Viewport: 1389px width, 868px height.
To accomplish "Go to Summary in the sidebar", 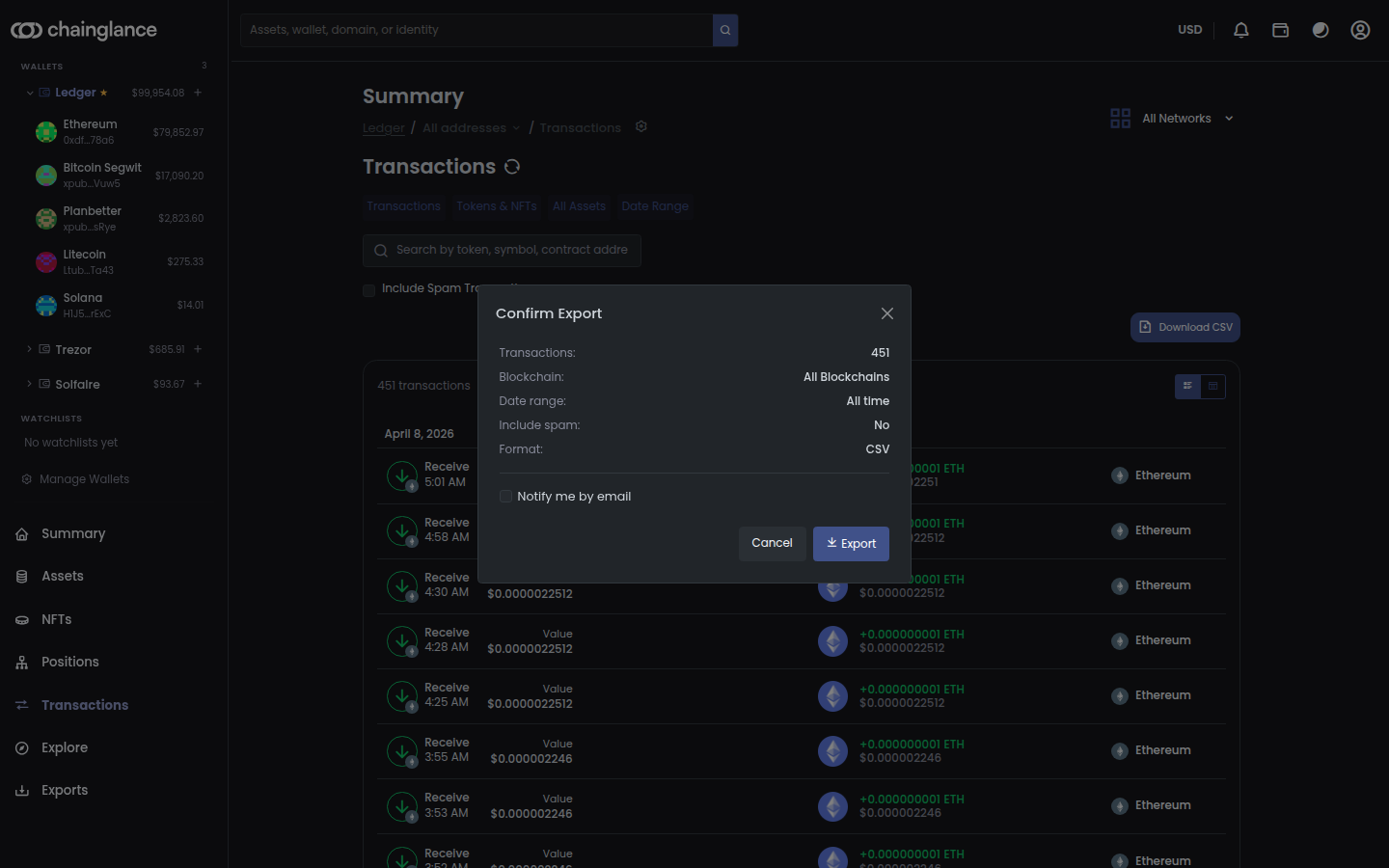I will tap(73, 533).
